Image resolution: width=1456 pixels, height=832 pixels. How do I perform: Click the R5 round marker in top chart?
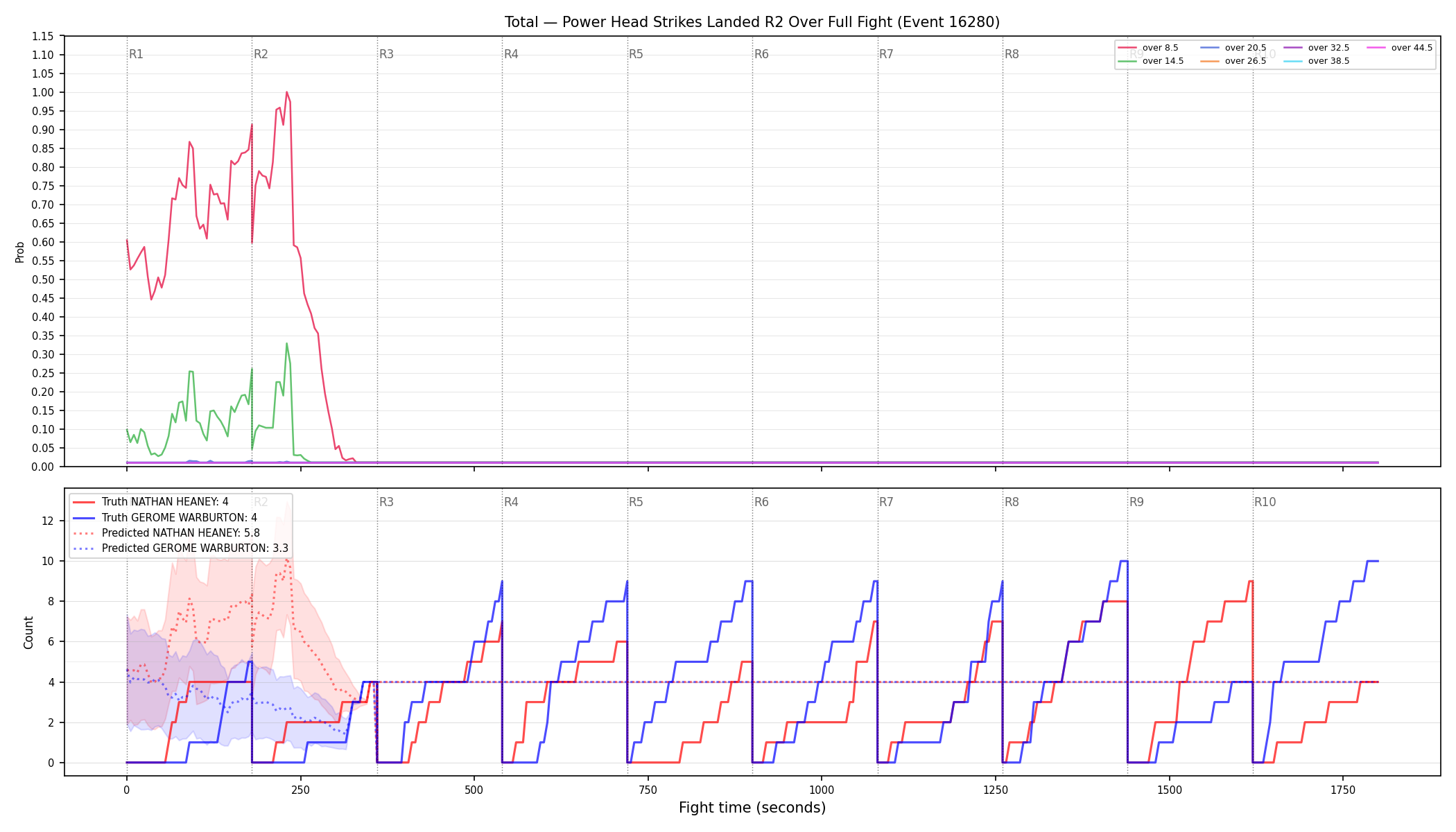[x=636, y=54]
